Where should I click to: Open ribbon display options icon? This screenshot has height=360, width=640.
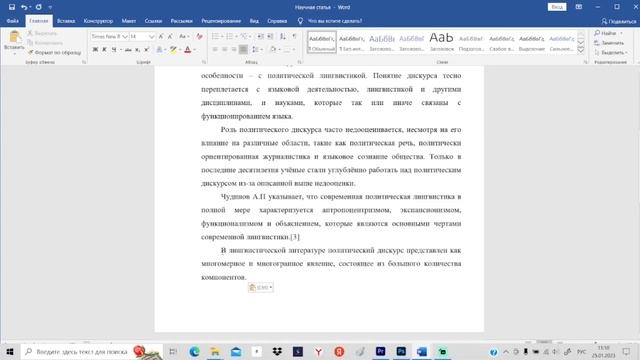[x=579, y=7]
